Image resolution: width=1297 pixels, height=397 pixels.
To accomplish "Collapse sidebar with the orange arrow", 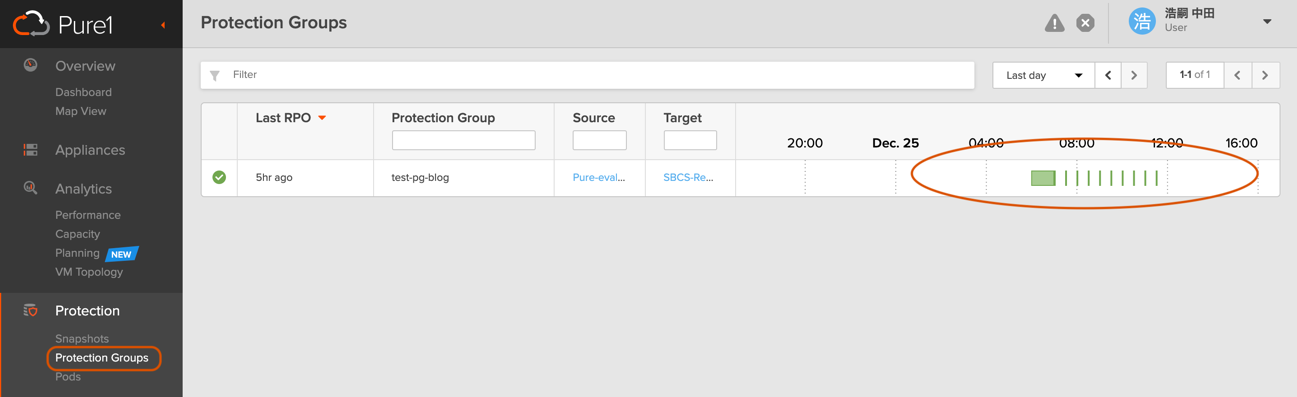I will pyautogui.click(x=163, y=24).
